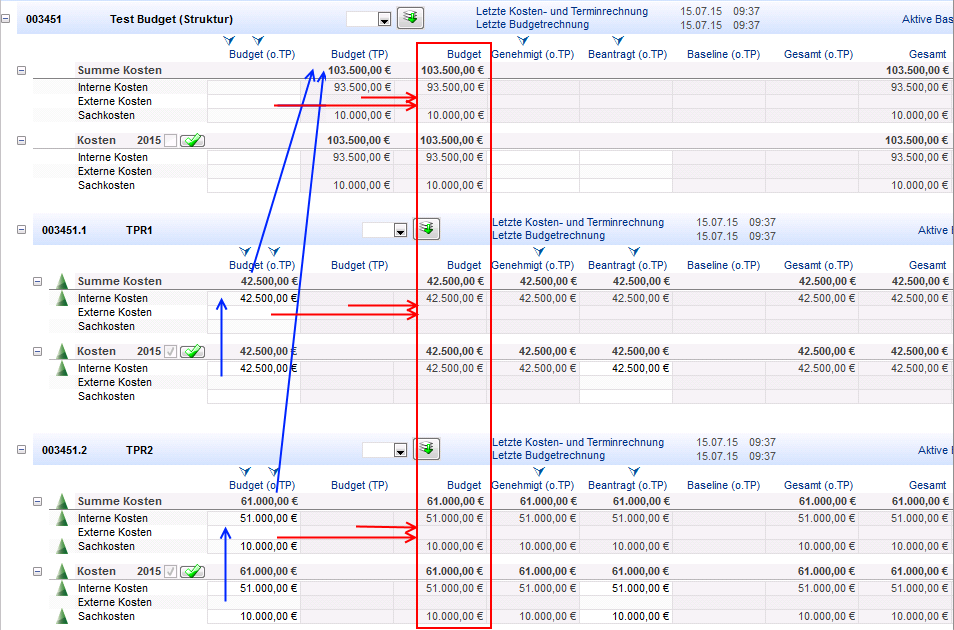Open the dropdown in the TPR2 header
Viewport: 954px width, 630px height.
pos(400,450)
